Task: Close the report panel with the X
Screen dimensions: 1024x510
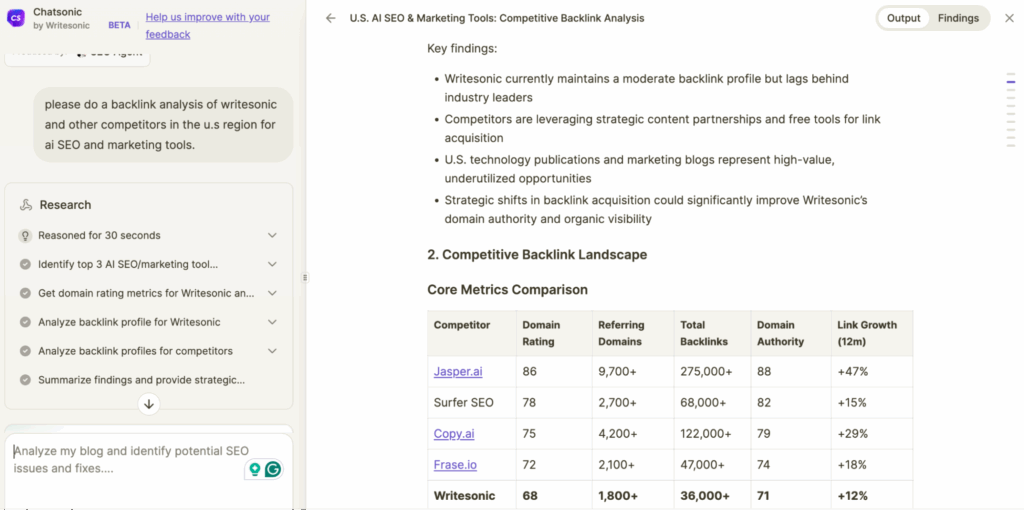Action: click(x=1009, y=18)
